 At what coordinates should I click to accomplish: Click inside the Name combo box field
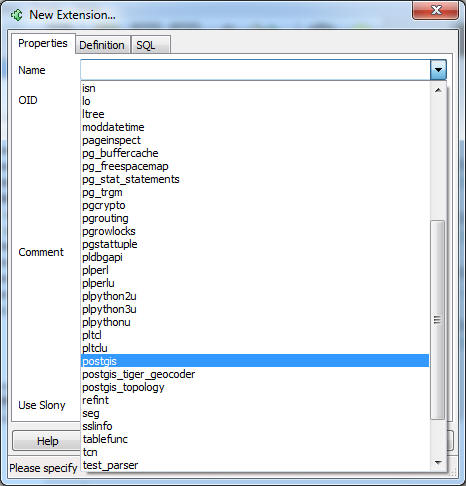click(255, 70)
